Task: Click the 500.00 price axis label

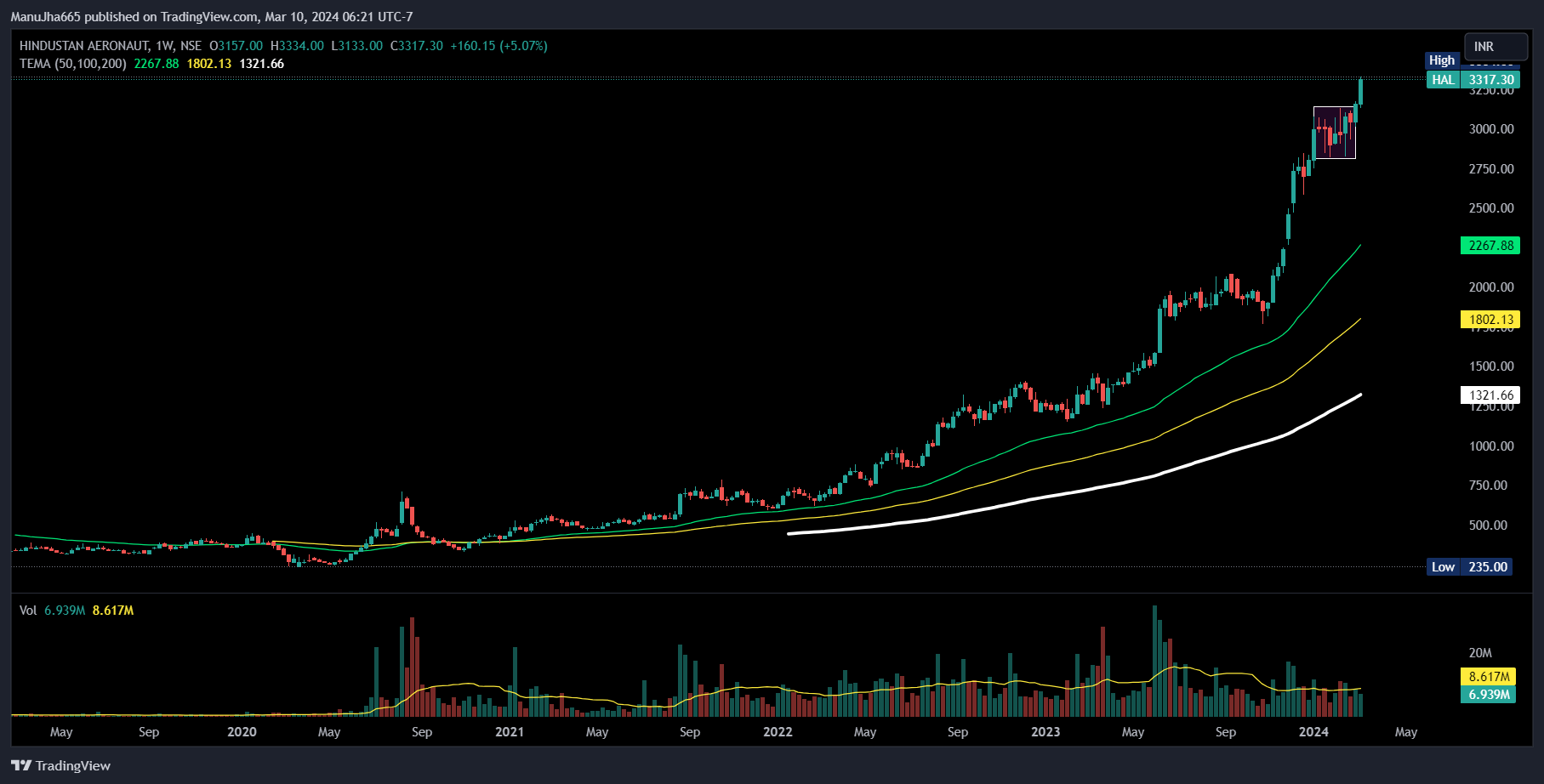Action: [1488, 526]
